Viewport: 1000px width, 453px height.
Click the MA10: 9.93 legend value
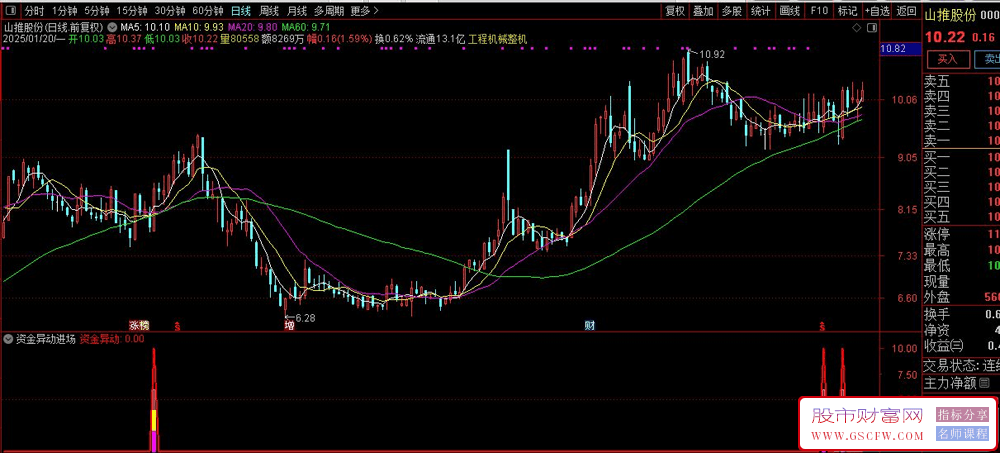[200, 27]
